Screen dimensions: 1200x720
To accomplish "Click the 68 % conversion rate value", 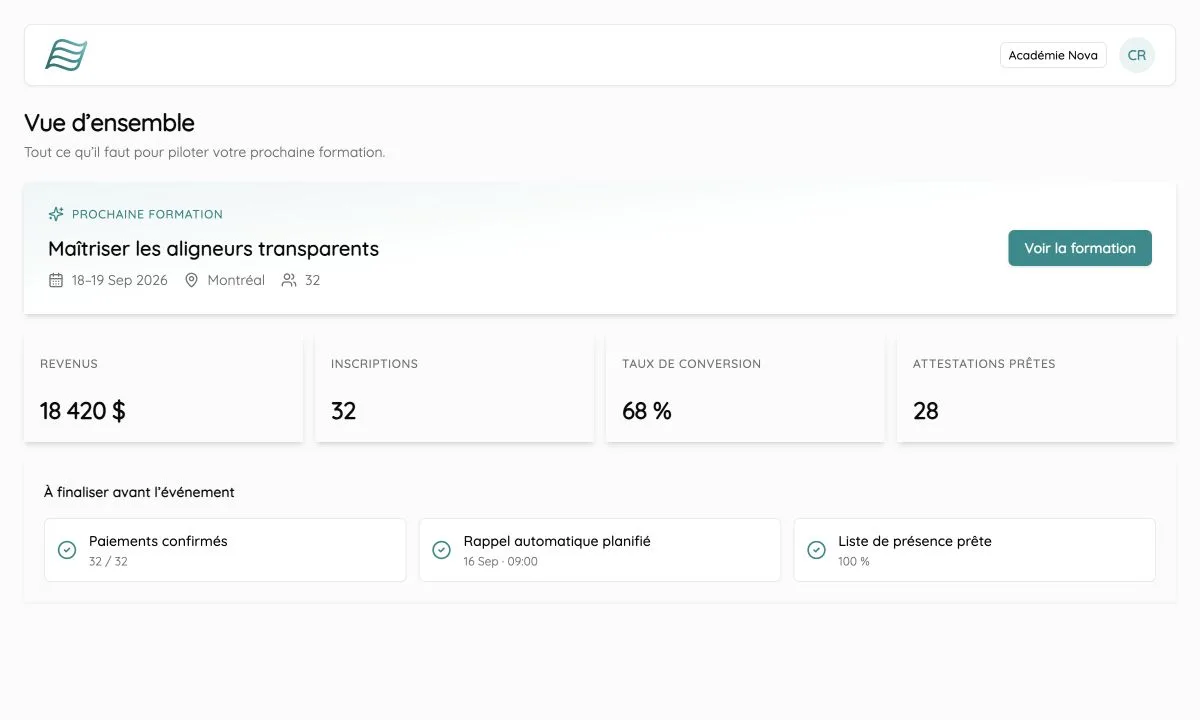I will pos(647,411).
